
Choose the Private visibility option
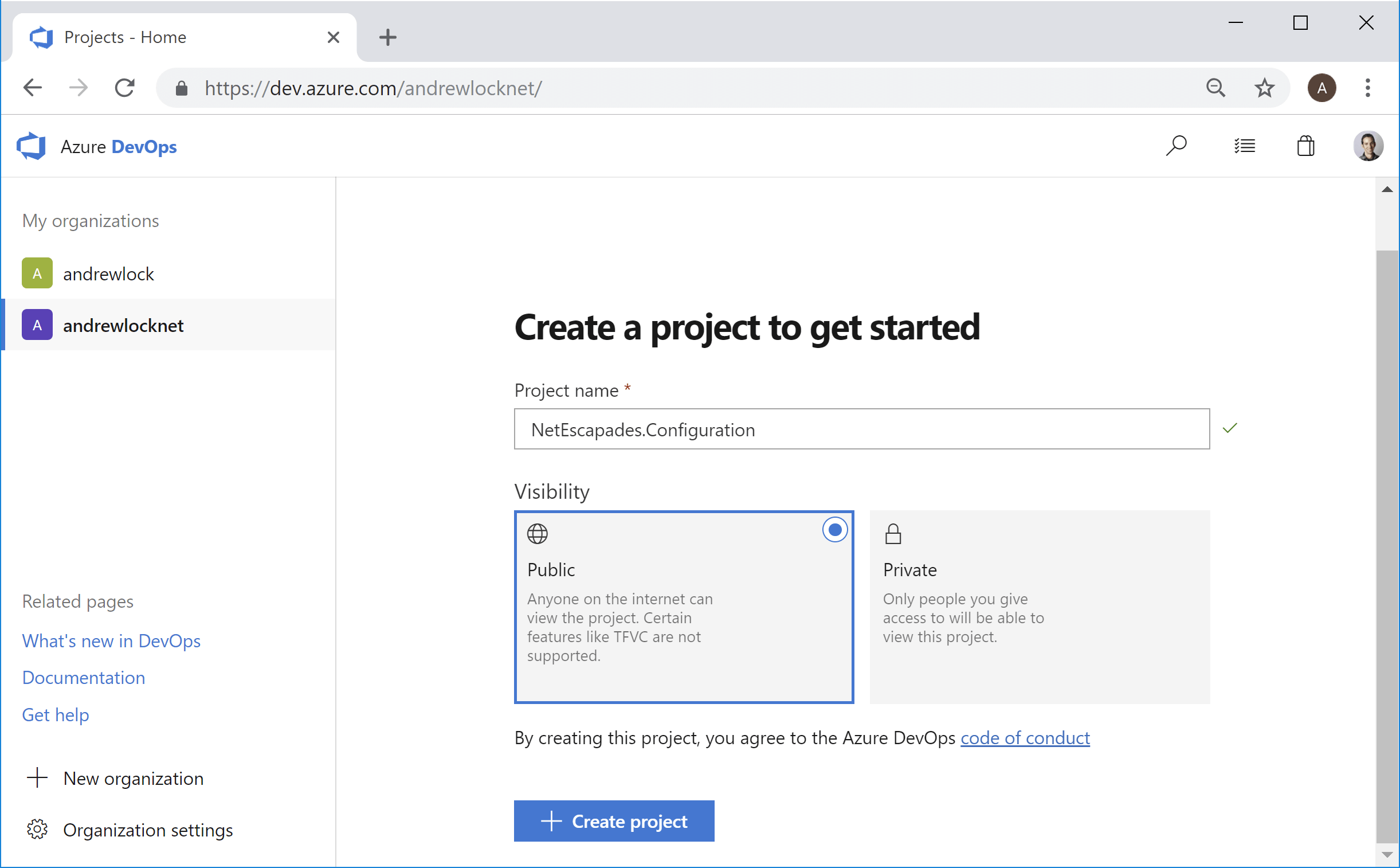(1040, 607)
